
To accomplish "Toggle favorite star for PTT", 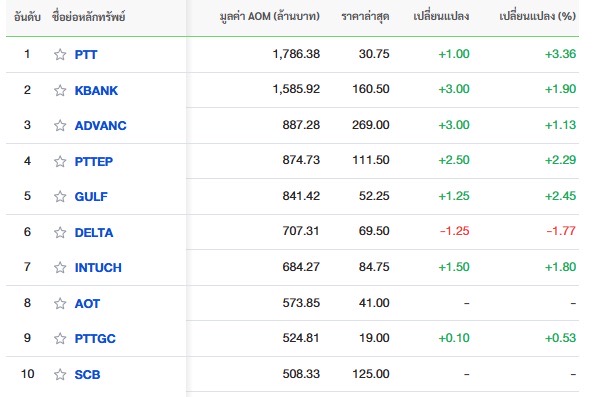I will [60, 55].
